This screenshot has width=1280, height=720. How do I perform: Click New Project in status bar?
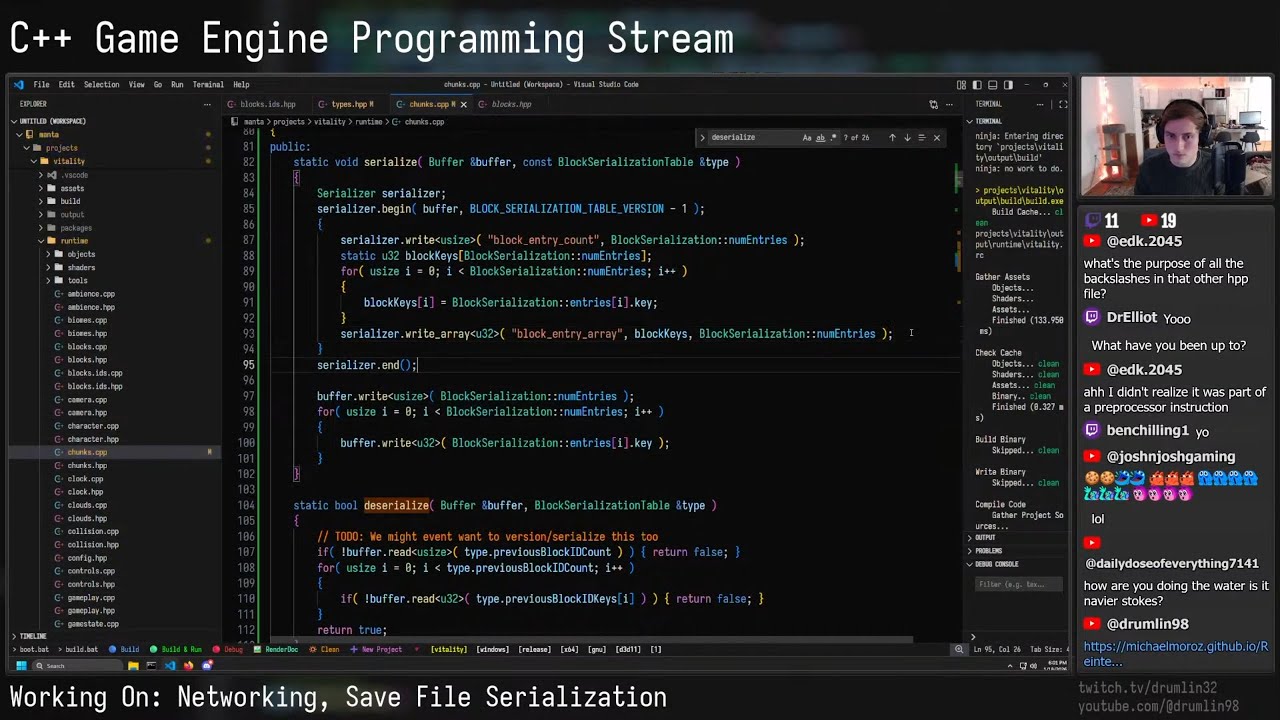(x=376, y=649)
